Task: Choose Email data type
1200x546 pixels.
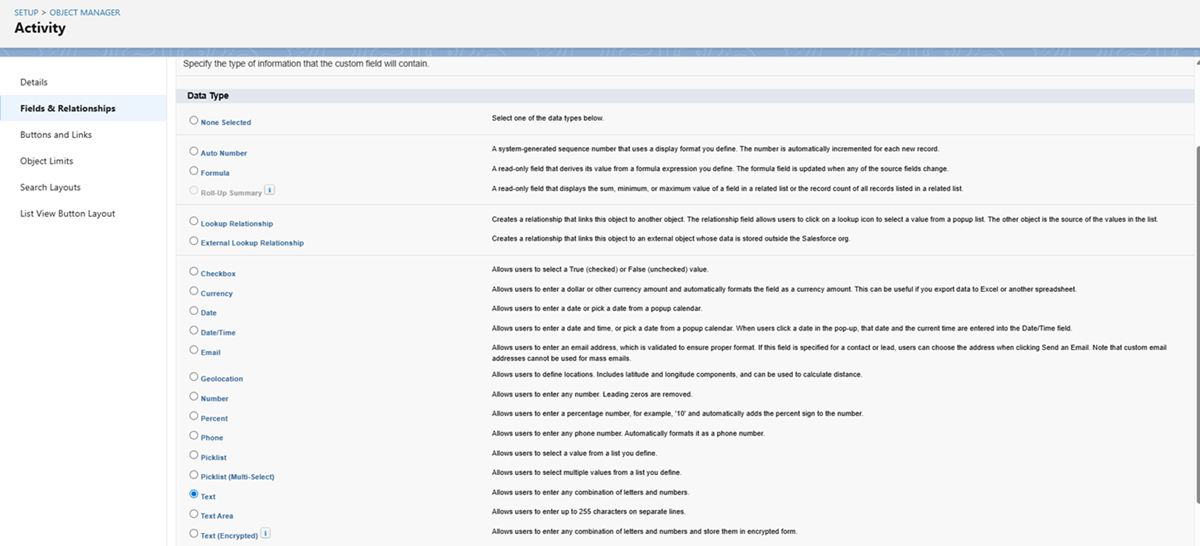Action: pos(194,350)
